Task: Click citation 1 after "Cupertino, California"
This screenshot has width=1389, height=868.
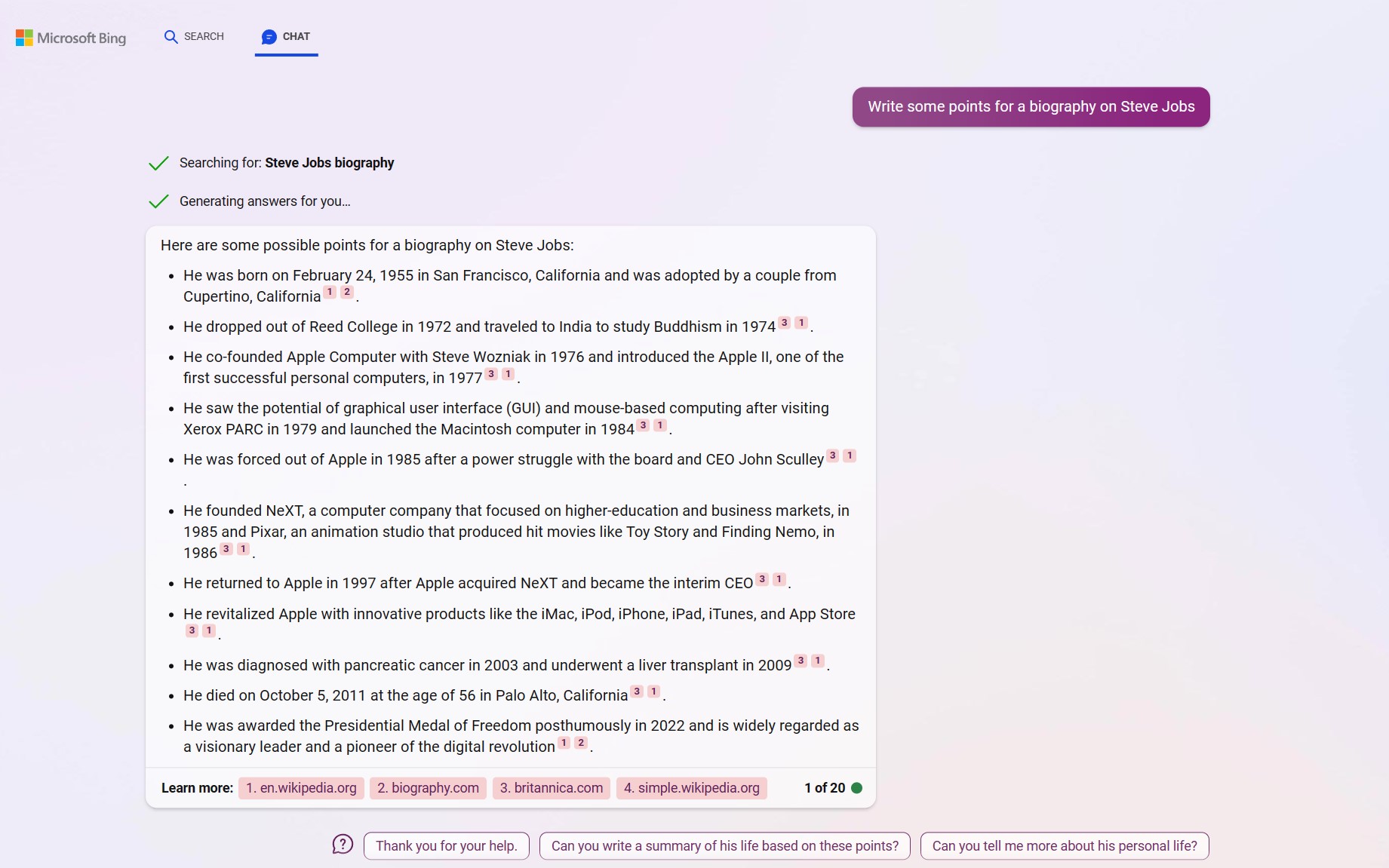Action: click(x=330, y=292)
